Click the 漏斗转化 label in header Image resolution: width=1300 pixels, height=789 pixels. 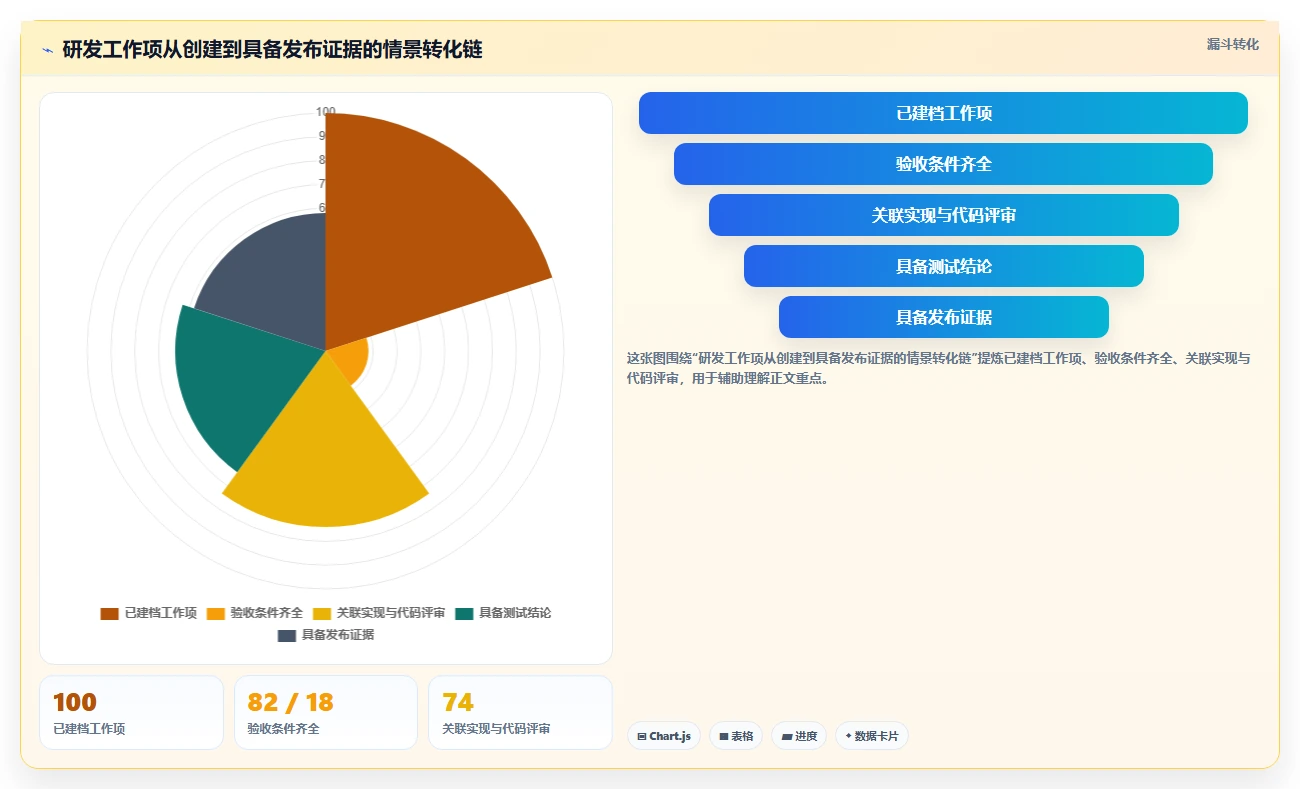click(1233, 44)
